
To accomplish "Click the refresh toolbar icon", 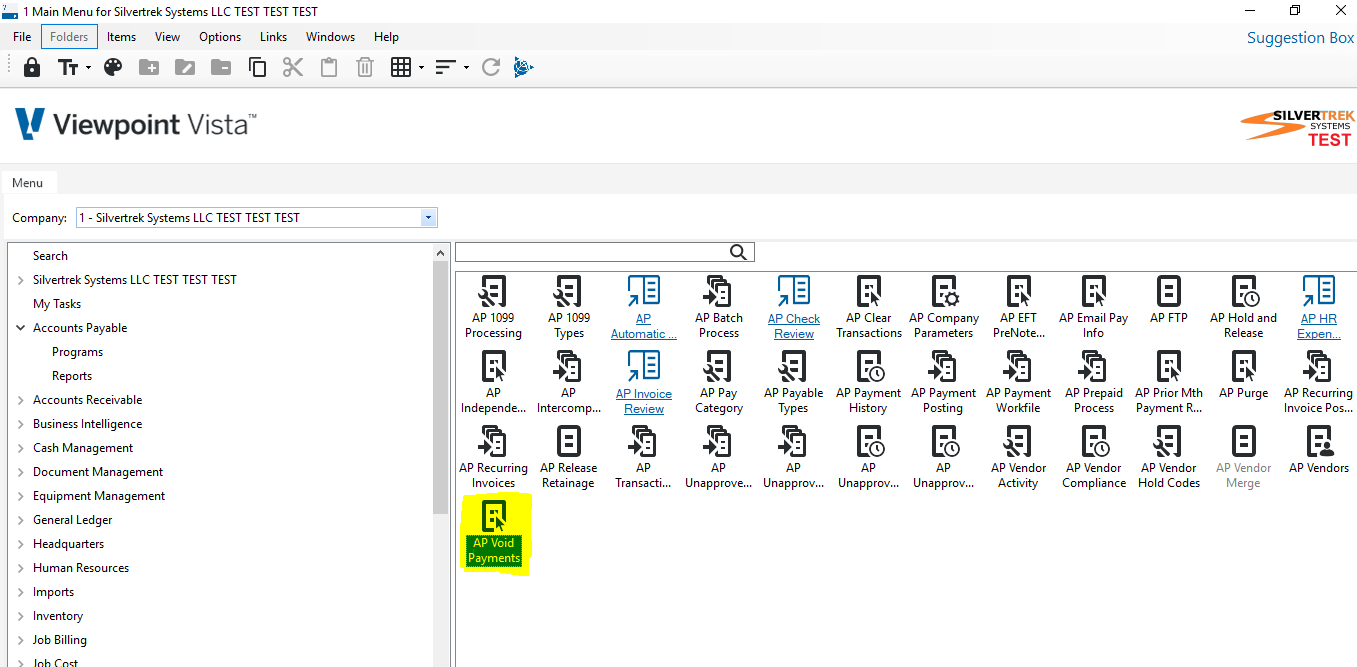I will [490, 67].
